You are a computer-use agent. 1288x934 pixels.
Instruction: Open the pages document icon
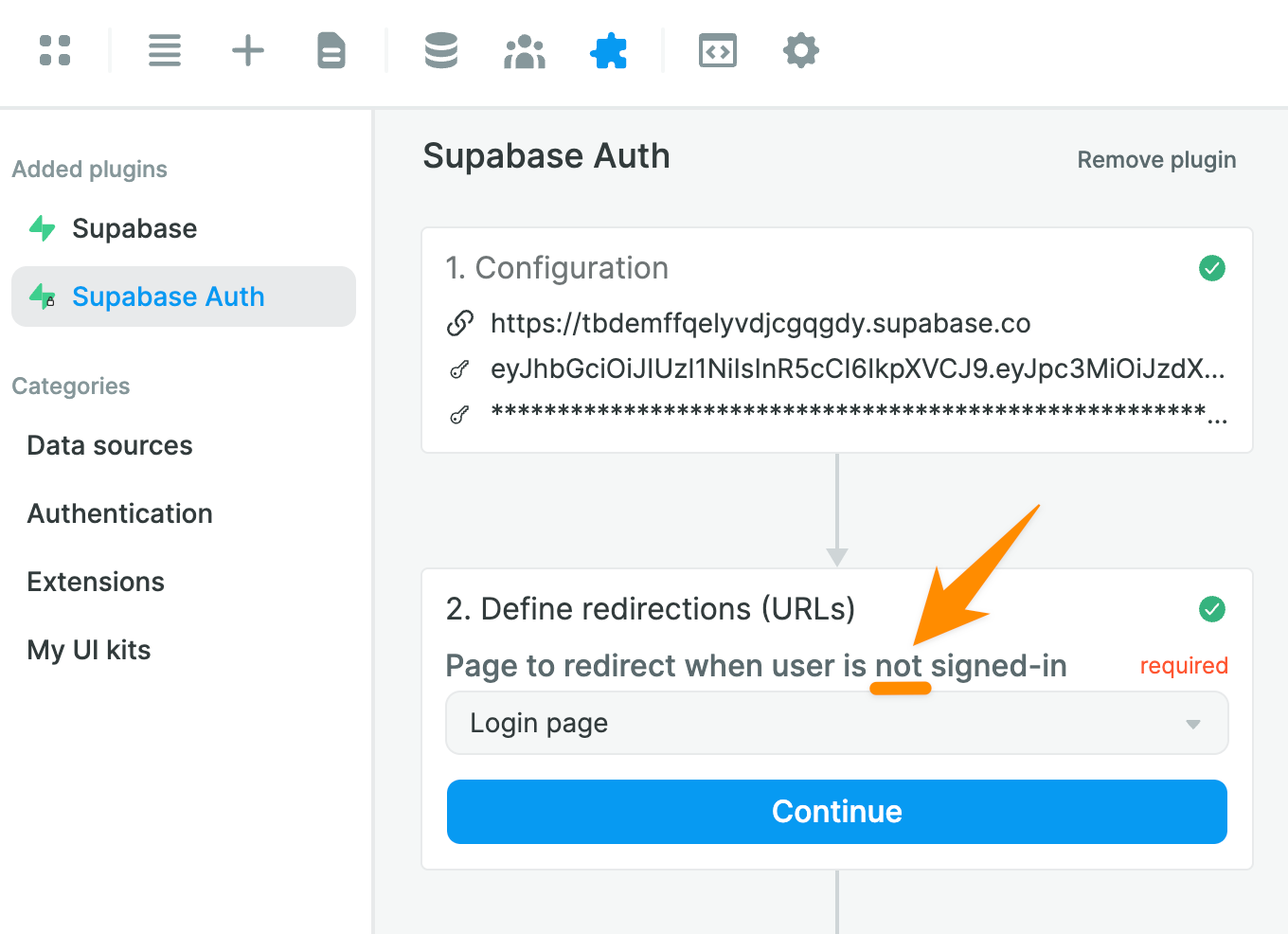[331, 50]
